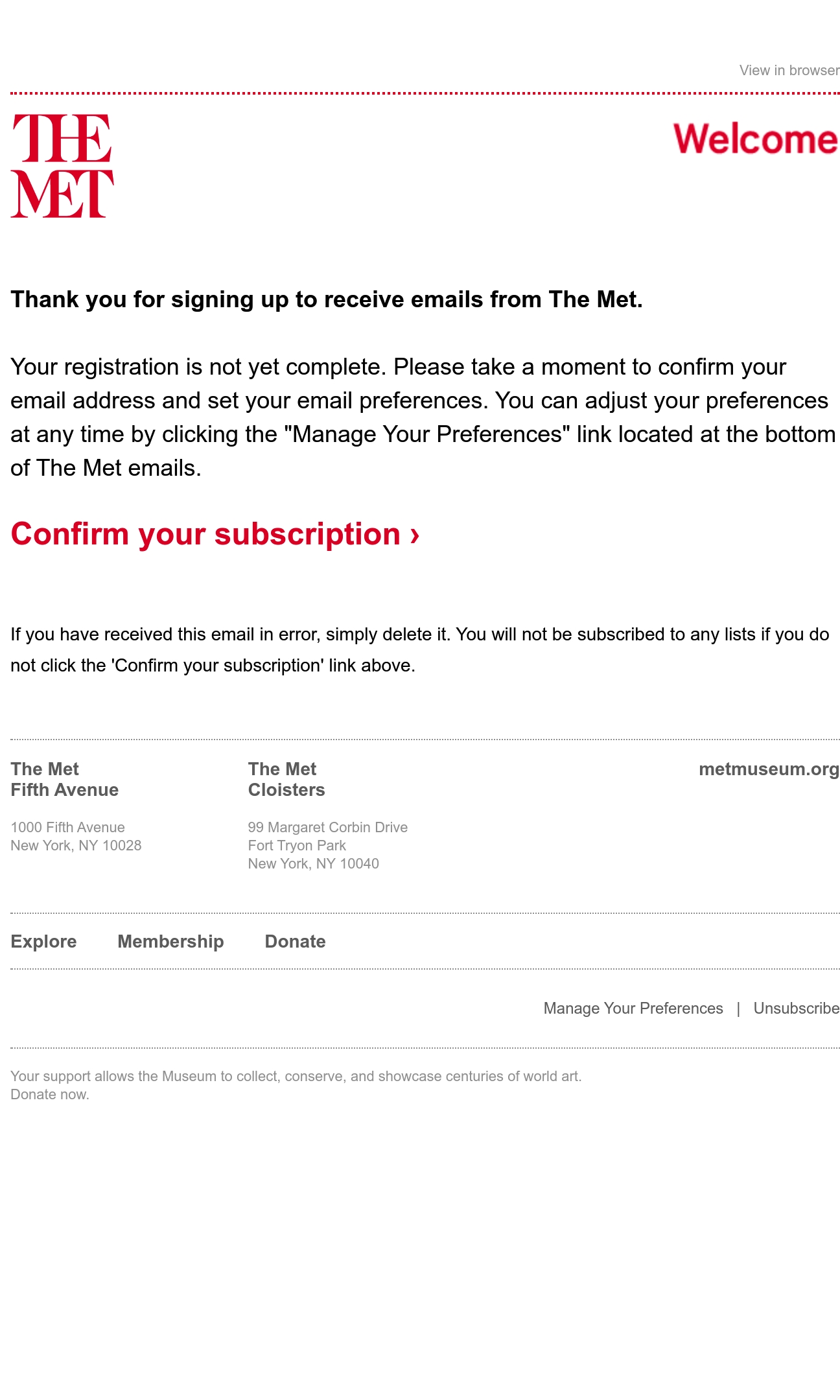This screenshot has height=1400, width=840.
Task: Click the Manage Your Preferences link
Action: pos(633,1009)
